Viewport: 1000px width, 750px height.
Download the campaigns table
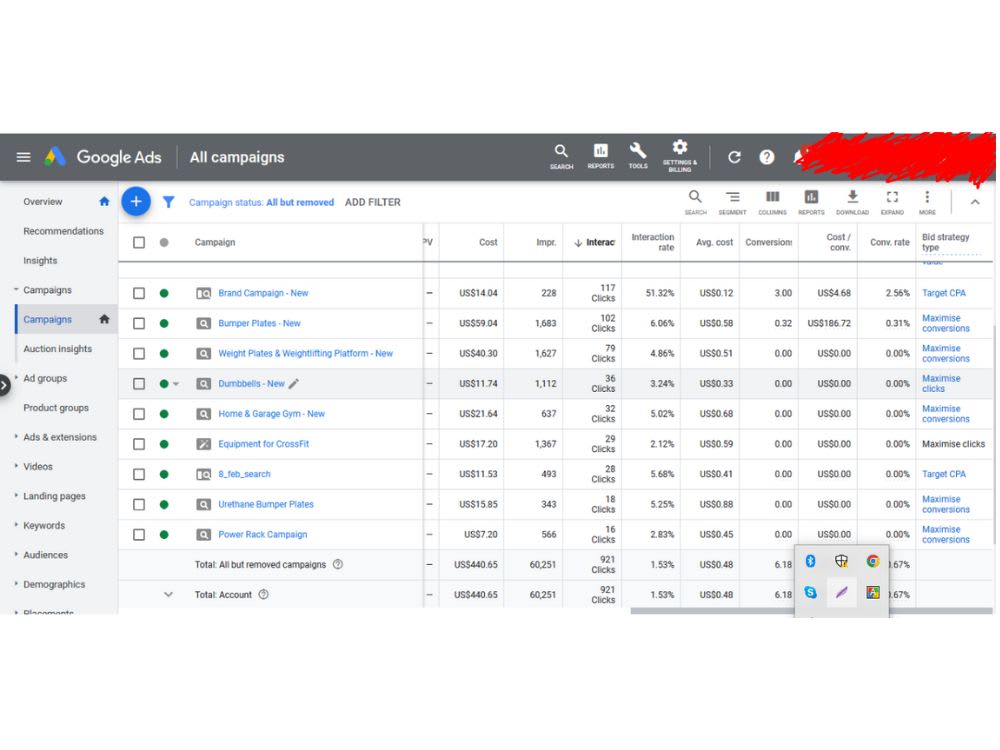point(852,202)
